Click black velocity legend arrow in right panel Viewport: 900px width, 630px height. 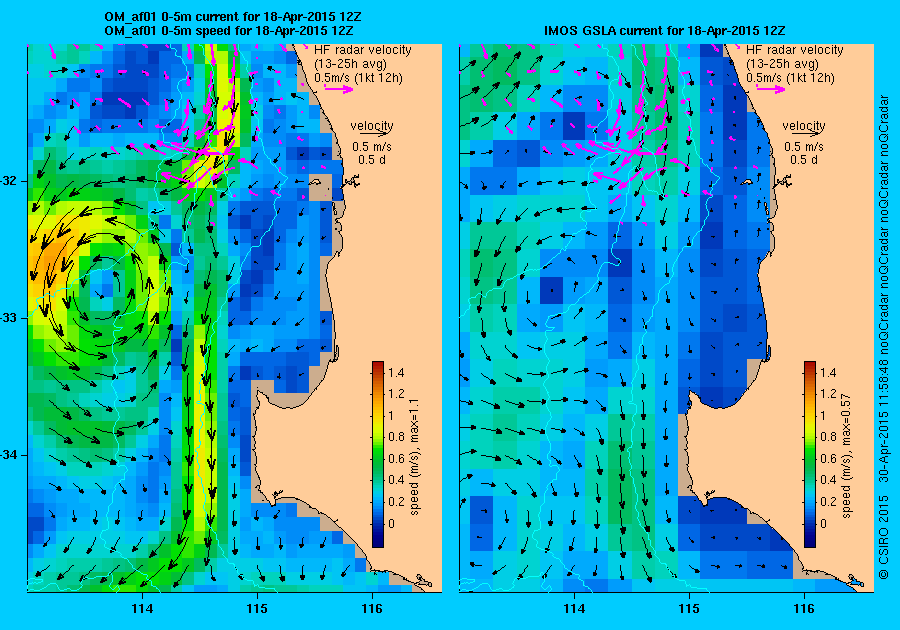click(x=803, y=133)
